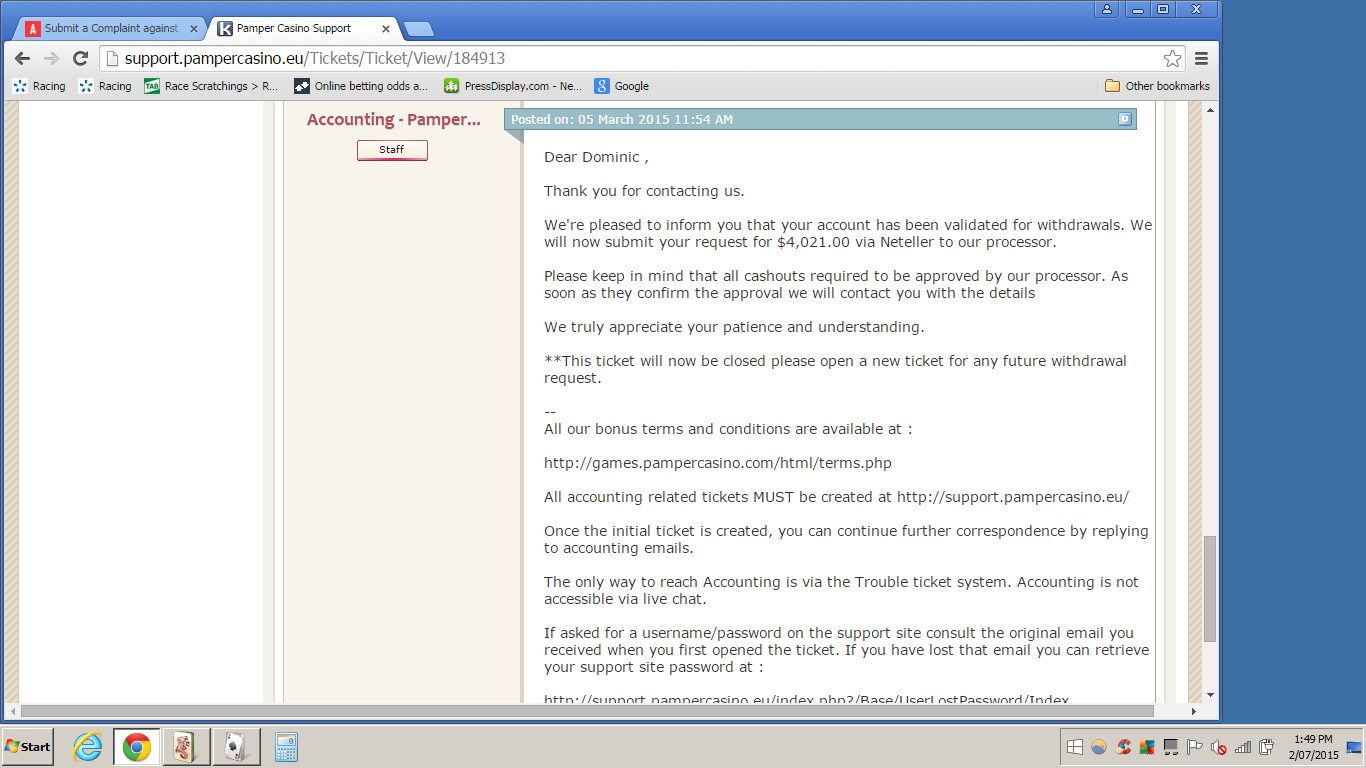This screenshot has width=1366, height=768.
Task: Click the 'Dear Dominic ,' greeting text
Action: click(x=596, y=157)
